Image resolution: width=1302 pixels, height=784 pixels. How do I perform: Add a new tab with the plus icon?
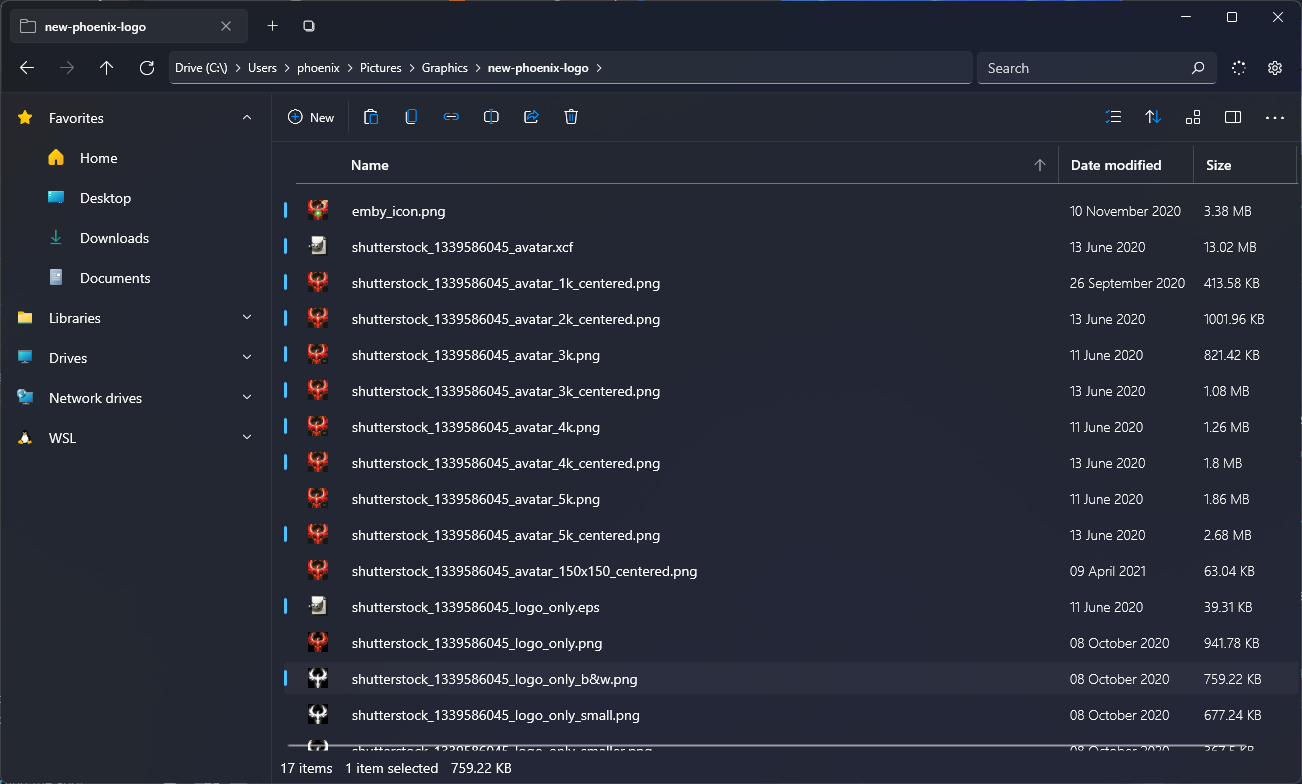tap(273, 26)
